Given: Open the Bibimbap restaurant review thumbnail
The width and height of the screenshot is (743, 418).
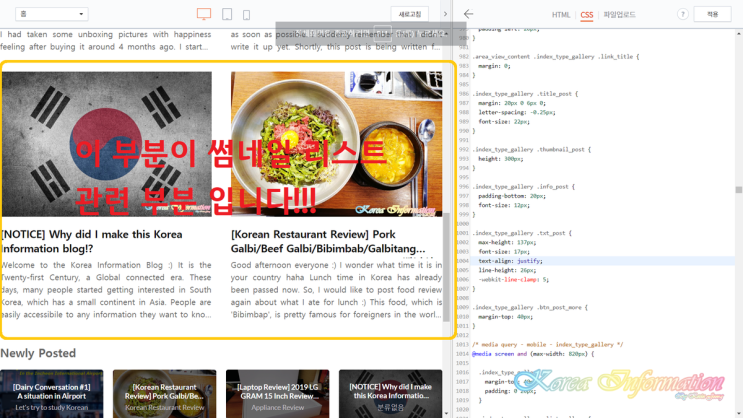Looking at the screenshot, I should pyautogui.click(x=336, y=144).
